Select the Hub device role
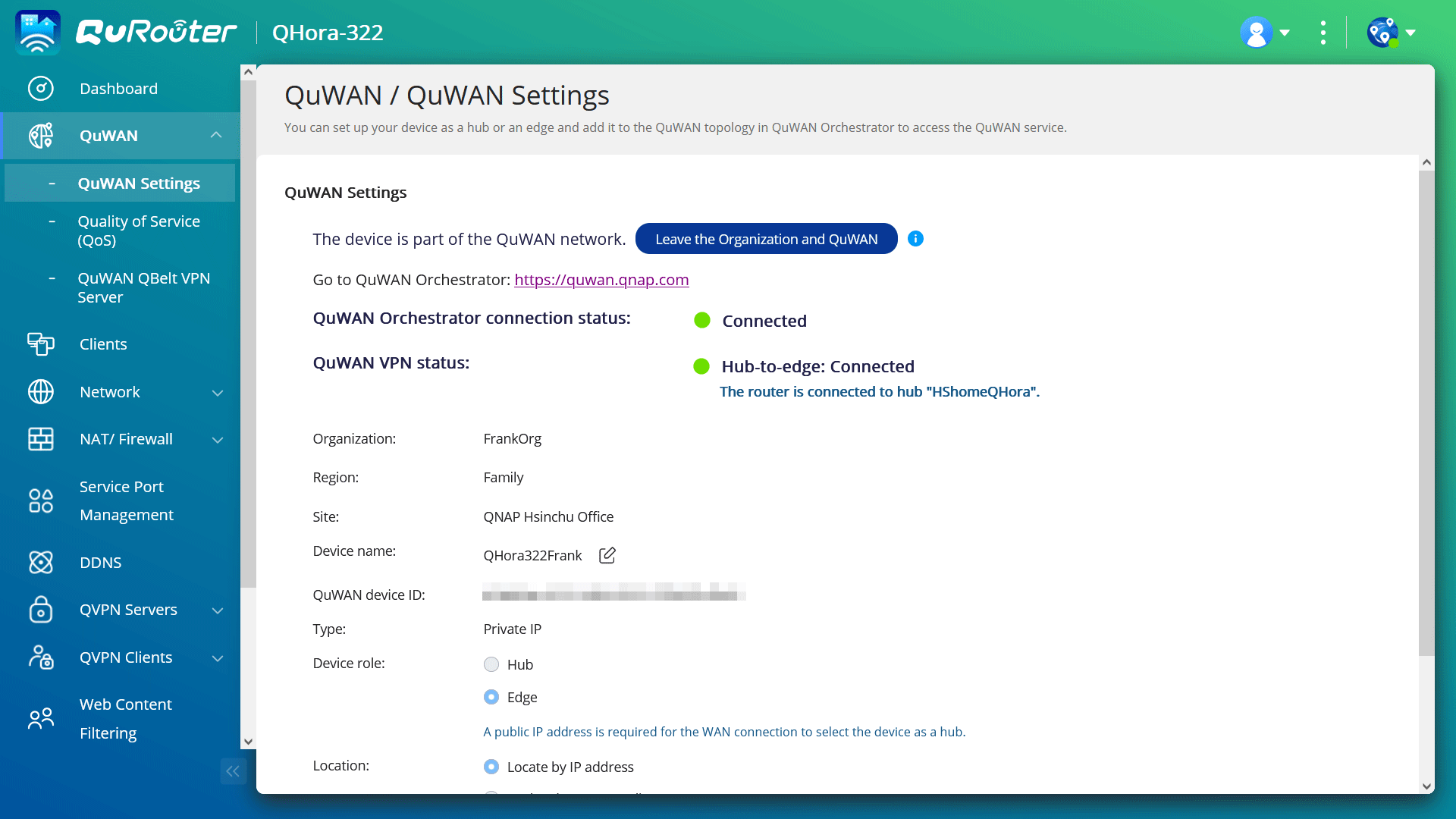Screen dimensions: 1456x819 coord(491,664)
